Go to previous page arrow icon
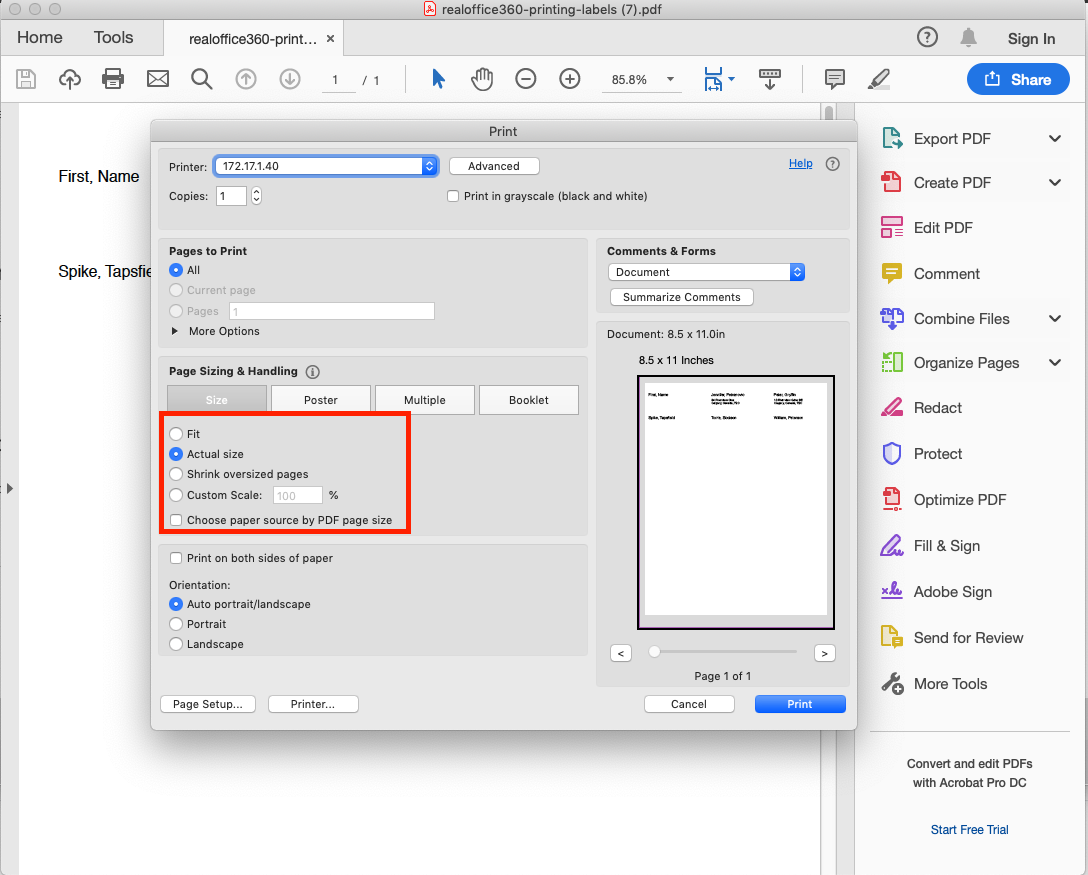This screenshot has height=875, width=1088. pyautogui.click(x=246, y=79)
